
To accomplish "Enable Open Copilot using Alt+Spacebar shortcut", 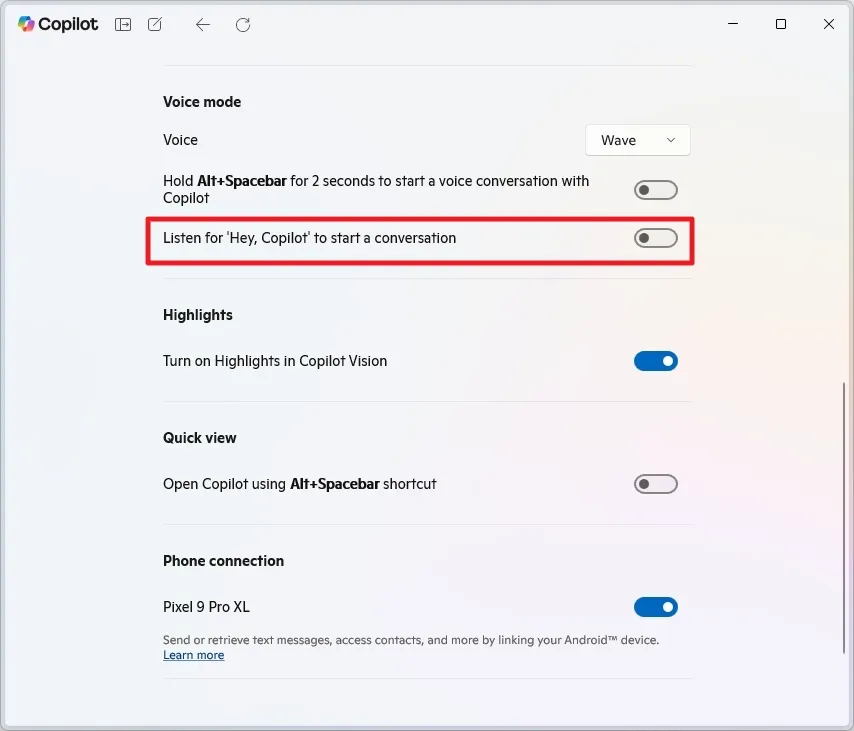I will coord(656,484).
